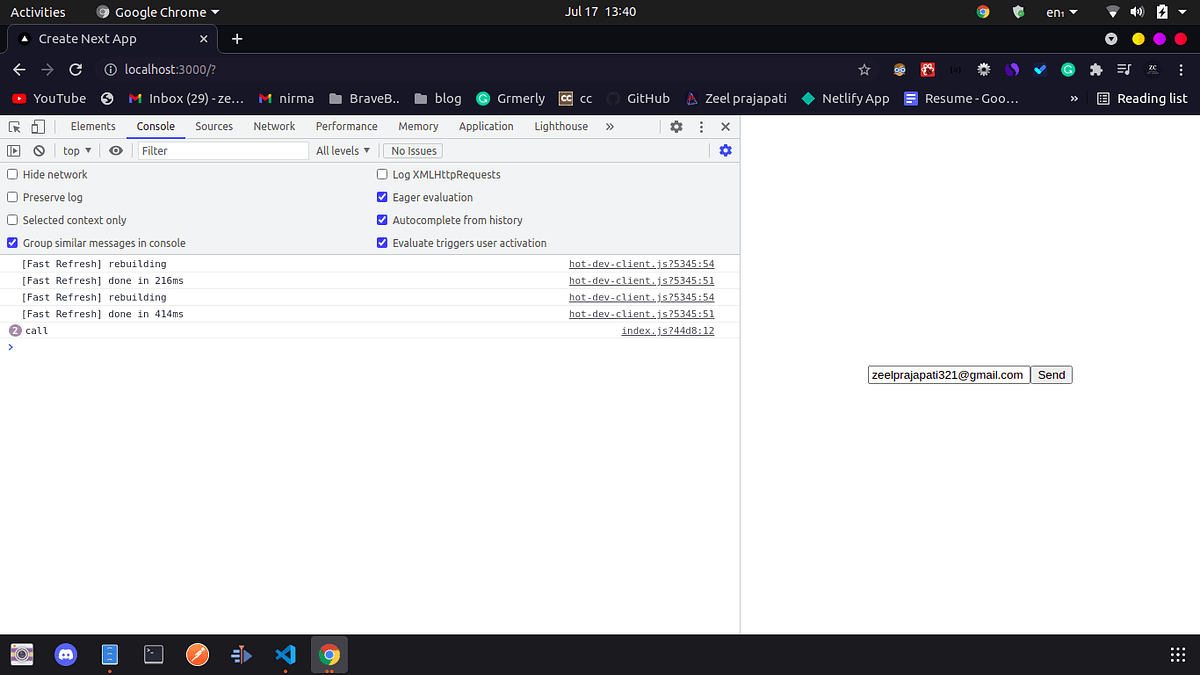Switch to the Sources tab
This screenshot has width=1200, height=675.
214,127
